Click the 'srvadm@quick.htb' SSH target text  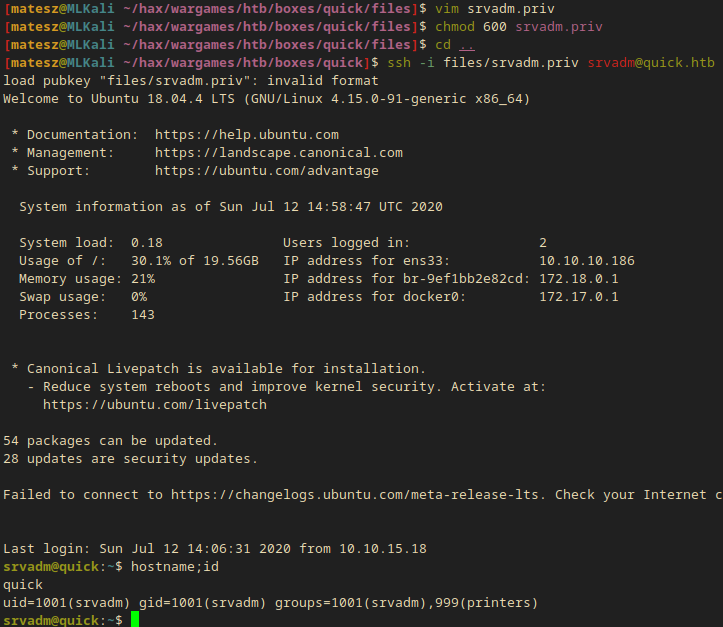651,62
